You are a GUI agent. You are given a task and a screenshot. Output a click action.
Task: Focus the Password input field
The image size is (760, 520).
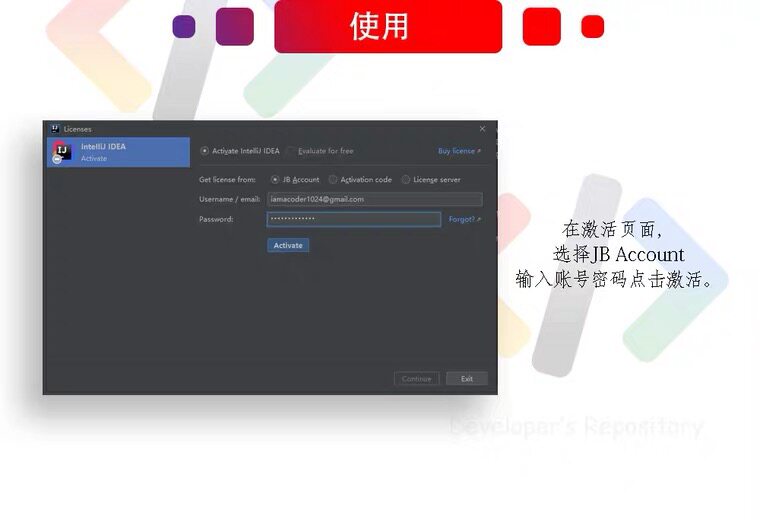(354, 219)
